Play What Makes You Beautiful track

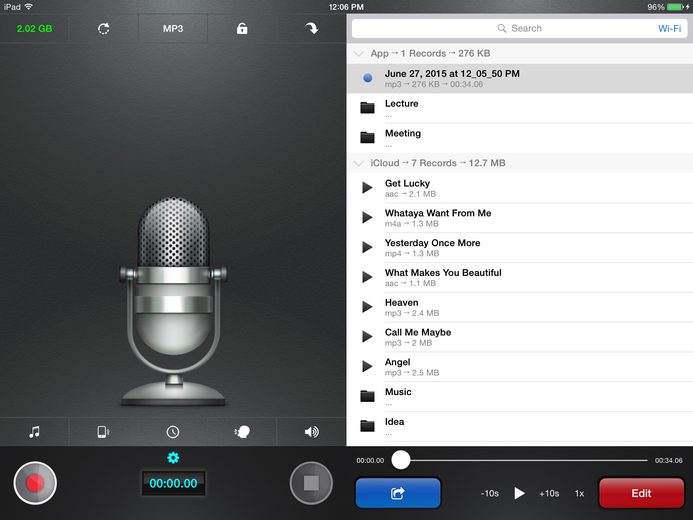pos(367,277)
